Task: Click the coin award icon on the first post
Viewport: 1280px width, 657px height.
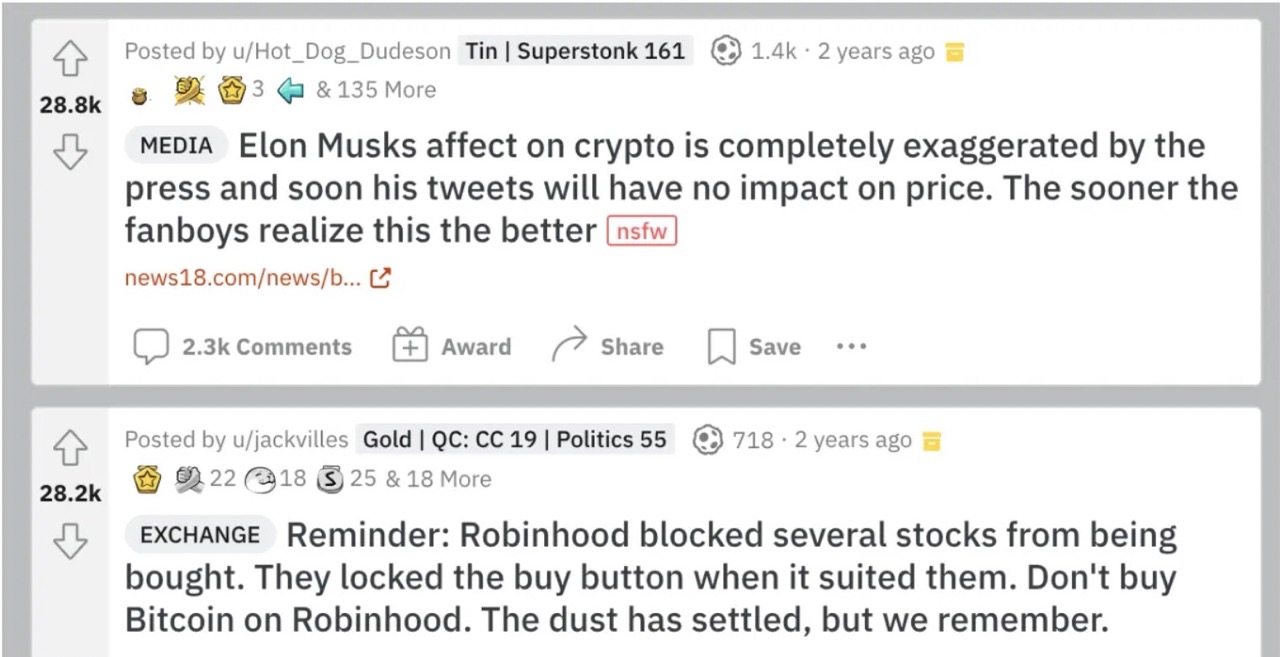Action: click(x=139, y=90)
